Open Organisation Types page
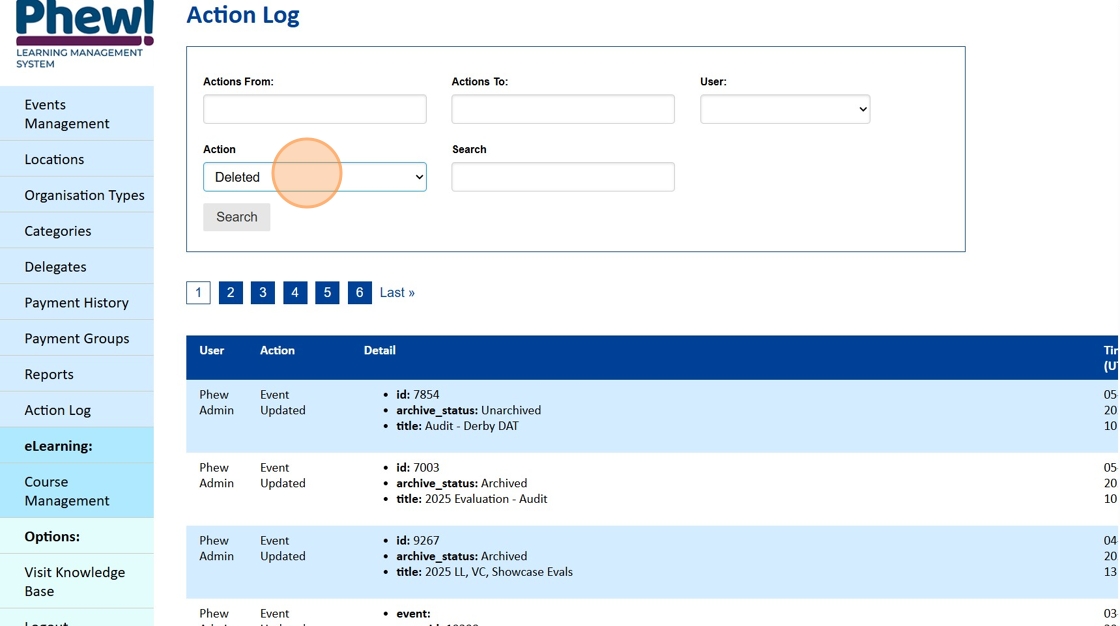Screen dimensions: 1120x626 tap(76, 194)
